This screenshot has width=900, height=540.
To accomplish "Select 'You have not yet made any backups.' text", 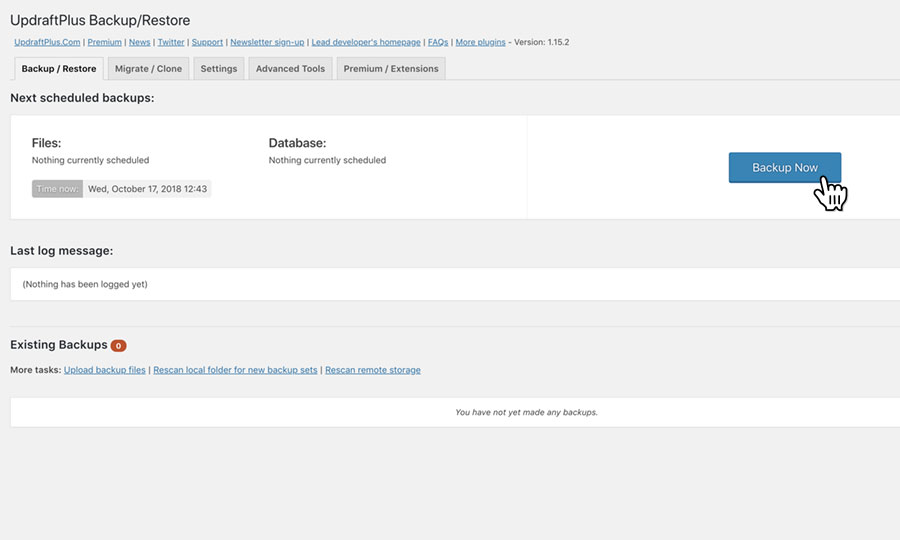I will tap(526, 412).
